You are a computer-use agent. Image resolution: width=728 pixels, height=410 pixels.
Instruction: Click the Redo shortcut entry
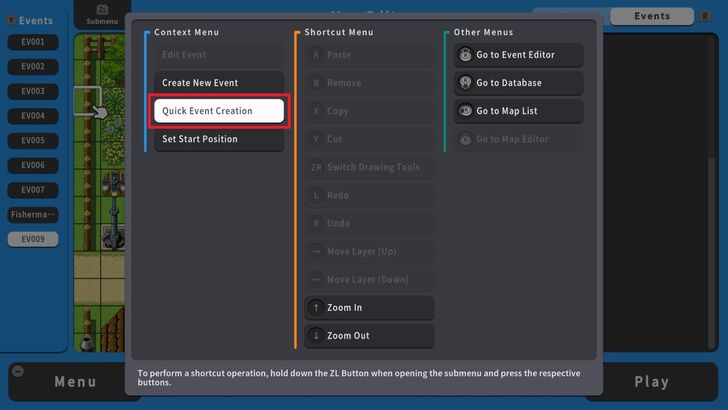pyautogui.click(x=369, y=195)
